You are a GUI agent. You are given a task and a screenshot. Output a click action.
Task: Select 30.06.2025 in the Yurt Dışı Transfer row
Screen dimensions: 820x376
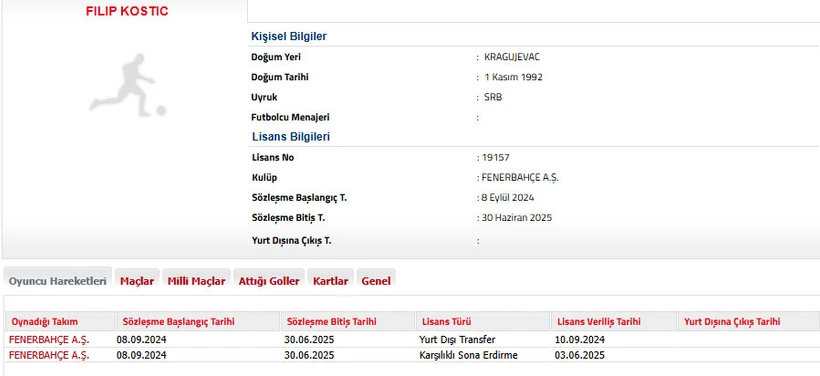pyautogui.click(x=309, y=340)
